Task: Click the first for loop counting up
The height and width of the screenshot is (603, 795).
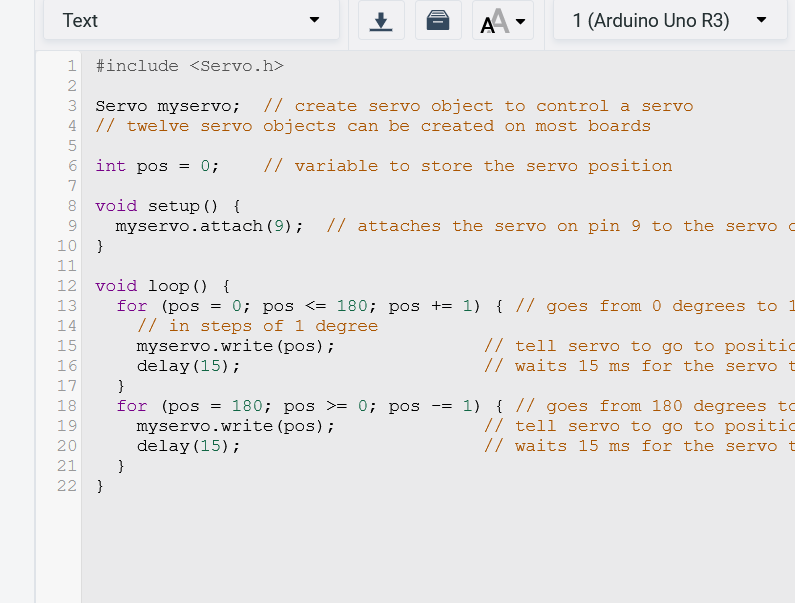Action: [x=309, y=306]
